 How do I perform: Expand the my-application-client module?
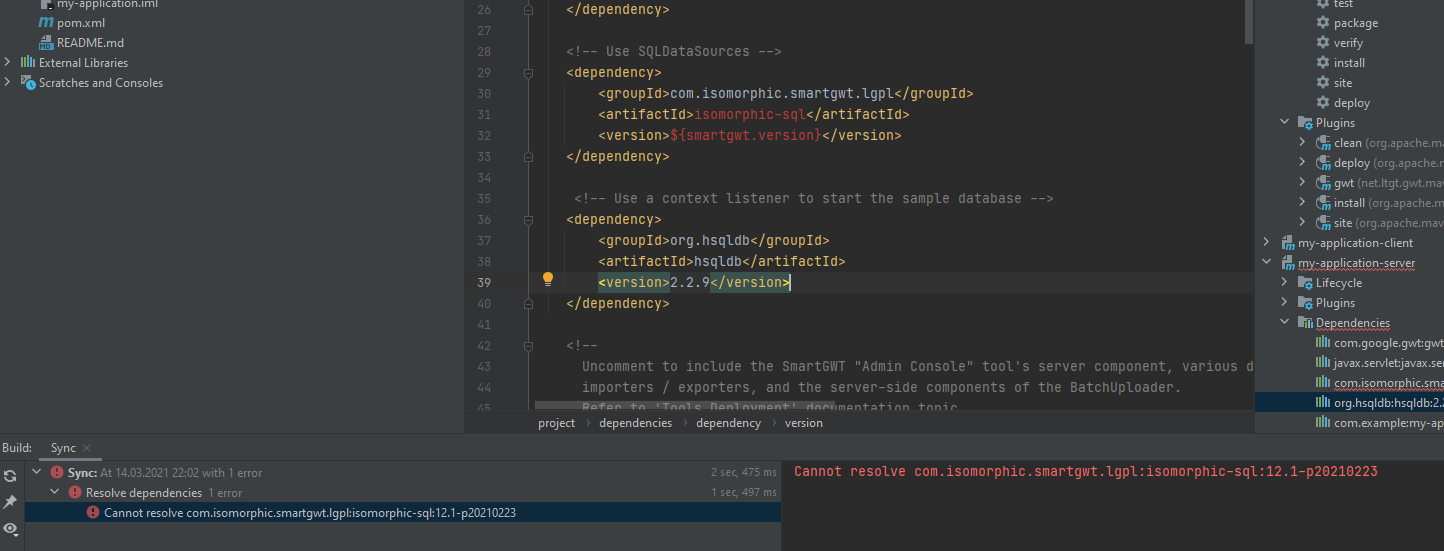pyautogui.click(x=1267, y=243)
